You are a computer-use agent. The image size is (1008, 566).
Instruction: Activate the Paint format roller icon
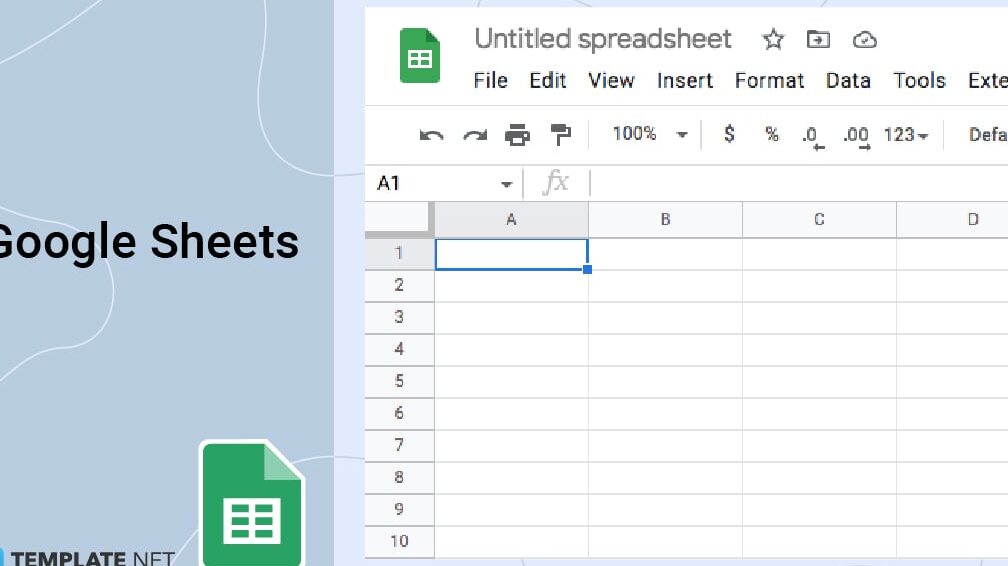click(x=560, y=135)
